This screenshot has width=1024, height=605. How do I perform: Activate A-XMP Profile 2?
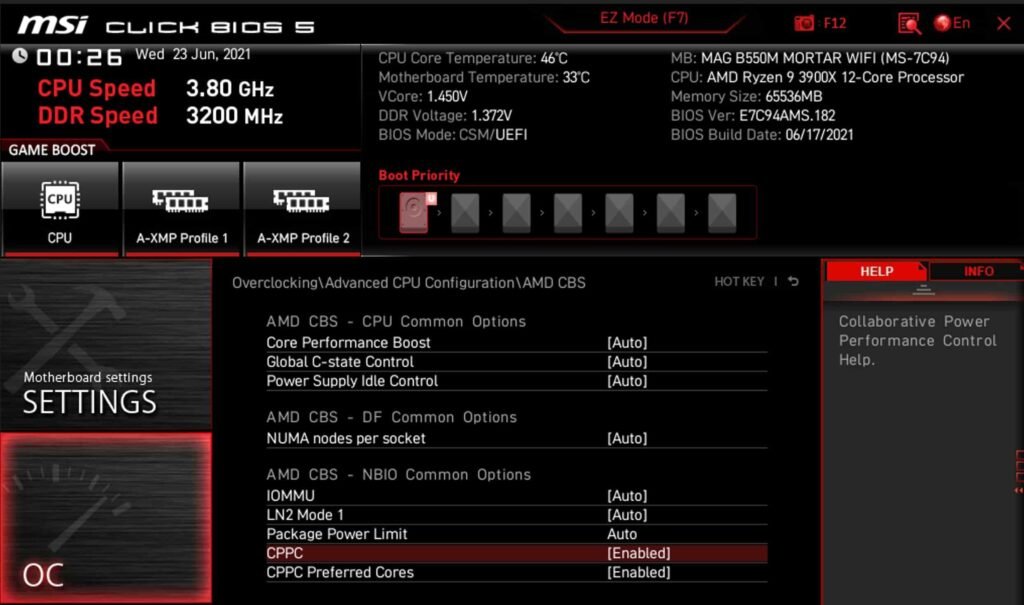tap(301, 207)
